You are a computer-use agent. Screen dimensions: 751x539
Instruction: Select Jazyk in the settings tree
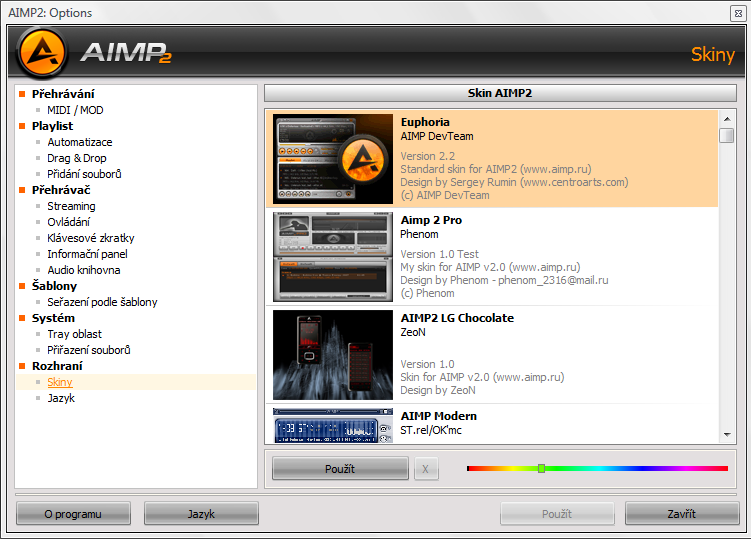click(x=61, y=398)
